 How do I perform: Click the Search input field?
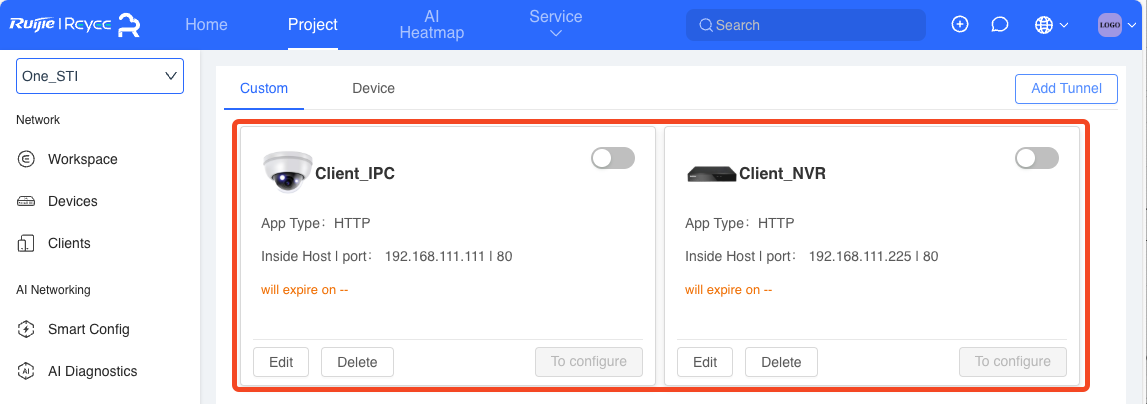(x=806, y=25)
